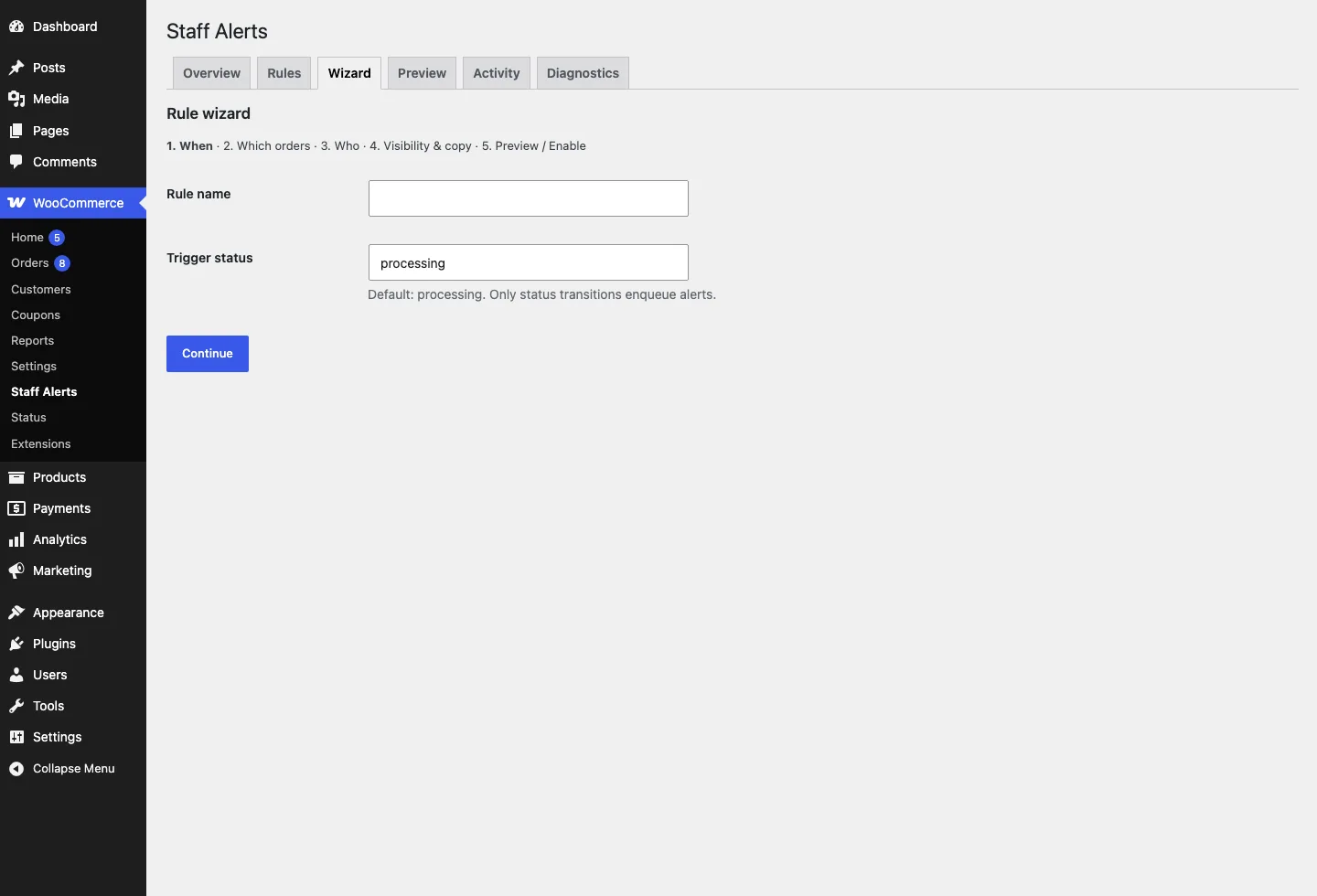
Task: Click the Tools wrench icon
Action: click(x=16, y=706)
